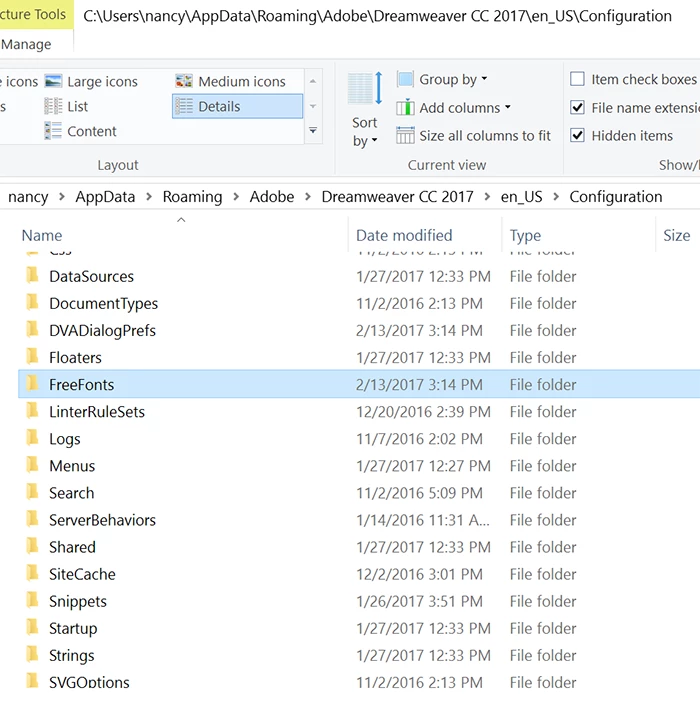Expand the chevron after en_US in breadcrumb
Viewport: 700px width, 704px height.
tap(556, 197)
